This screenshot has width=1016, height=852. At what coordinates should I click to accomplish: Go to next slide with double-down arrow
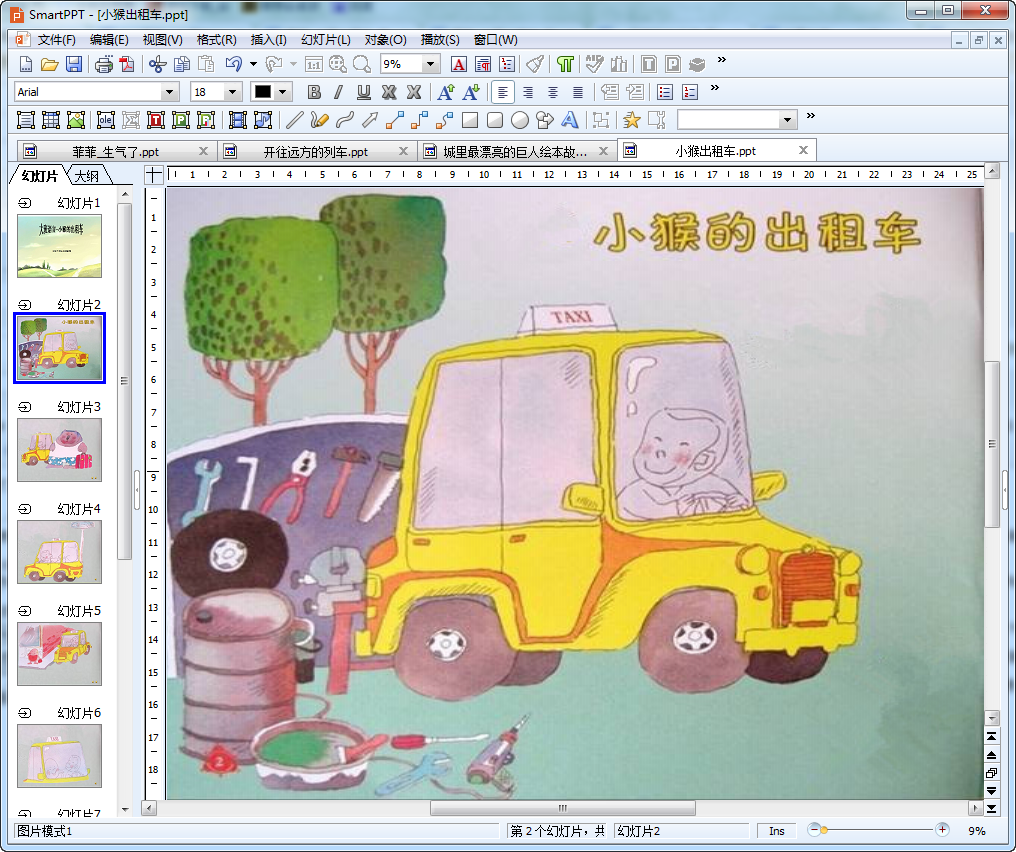click(991, 790)
